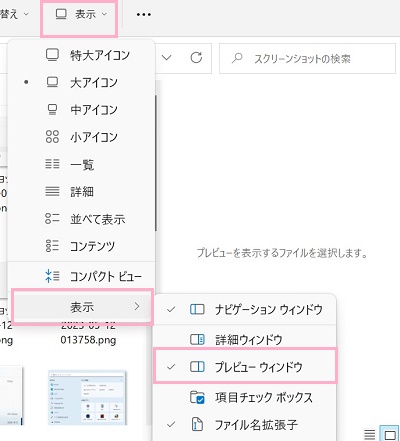Select the settings screenshot thumbnail below 013758.png
Image resolution: width=400 pixels, height=441 pixels.
tap(87, 397)
